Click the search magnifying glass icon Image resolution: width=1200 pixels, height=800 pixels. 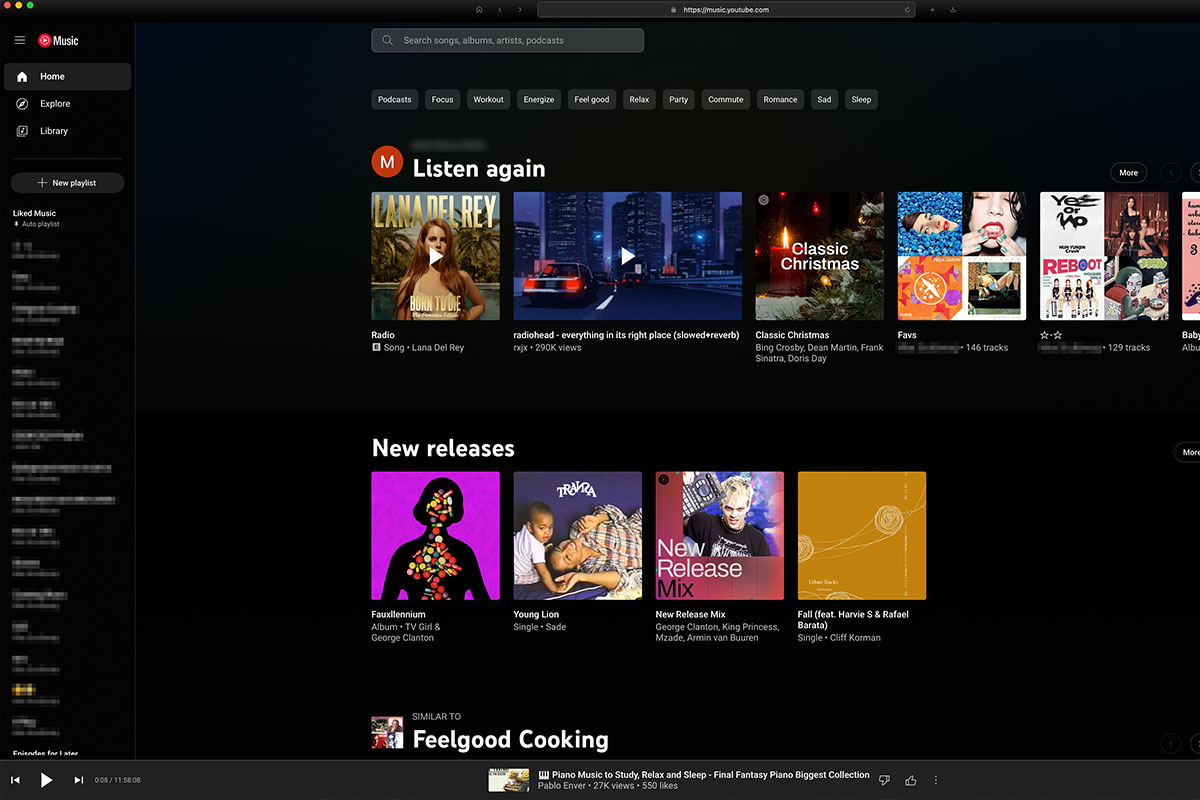pos(387,40)
